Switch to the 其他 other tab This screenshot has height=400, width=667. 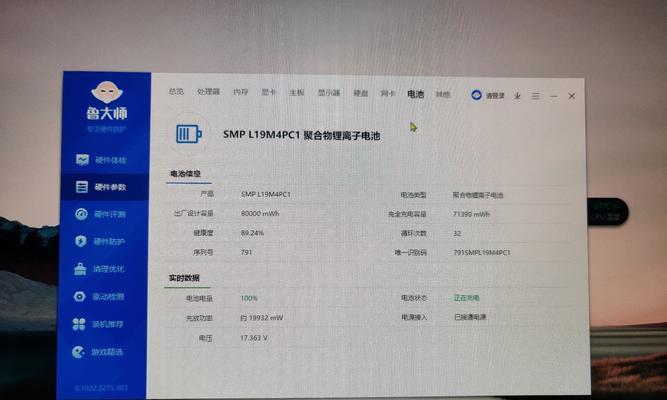pyautogui.click(x=443, y=94)
